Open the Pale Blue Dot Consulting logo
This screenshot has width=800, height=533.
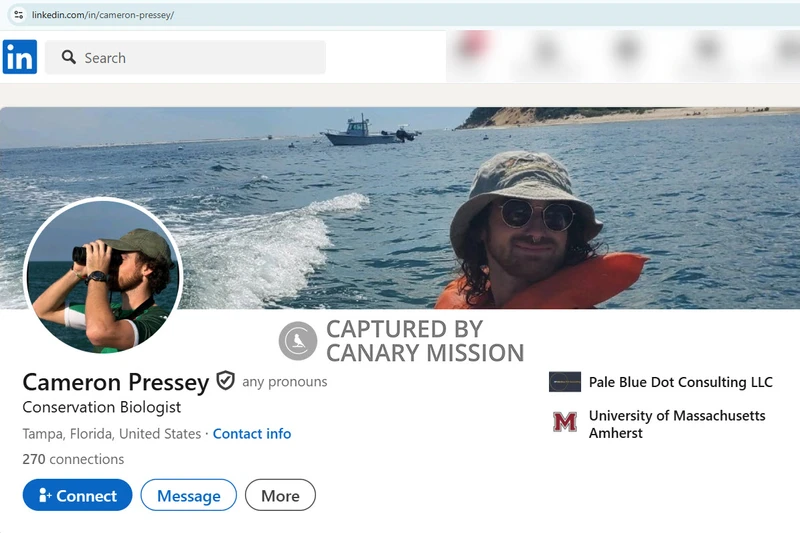565,382
